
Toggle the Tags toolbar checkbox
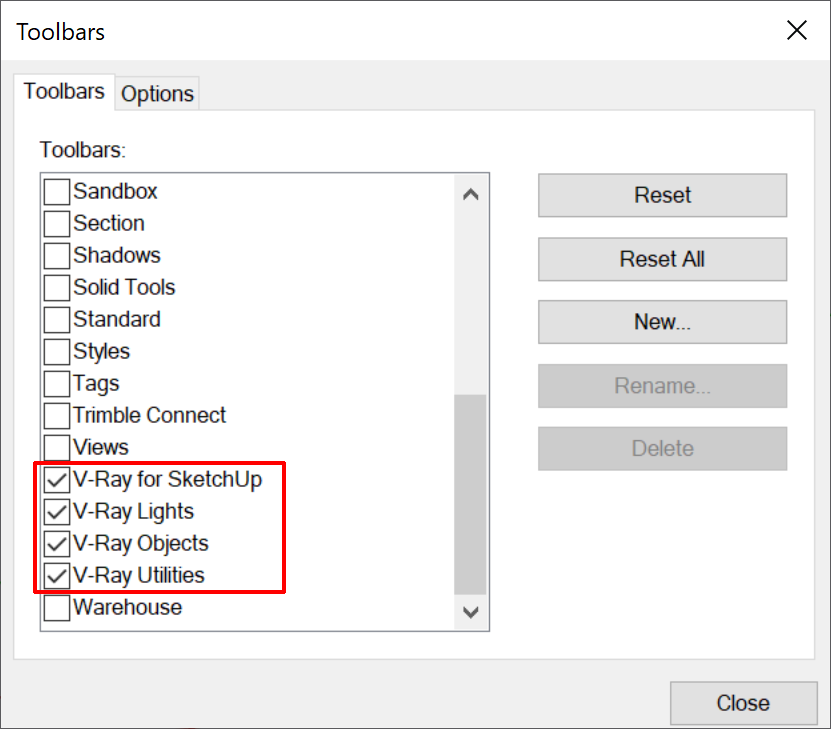click(x=57, y=384)
